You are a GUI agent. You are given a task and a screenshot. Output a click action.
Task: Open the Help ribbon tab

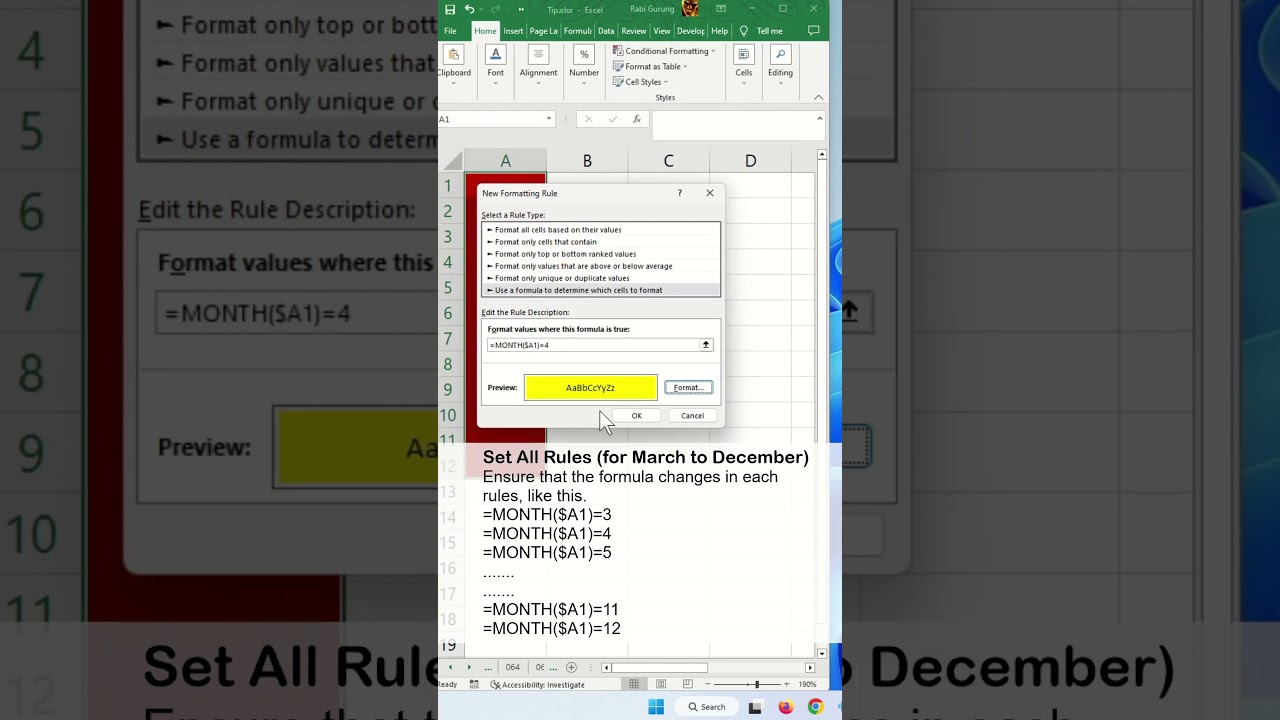tap(720, 31)
